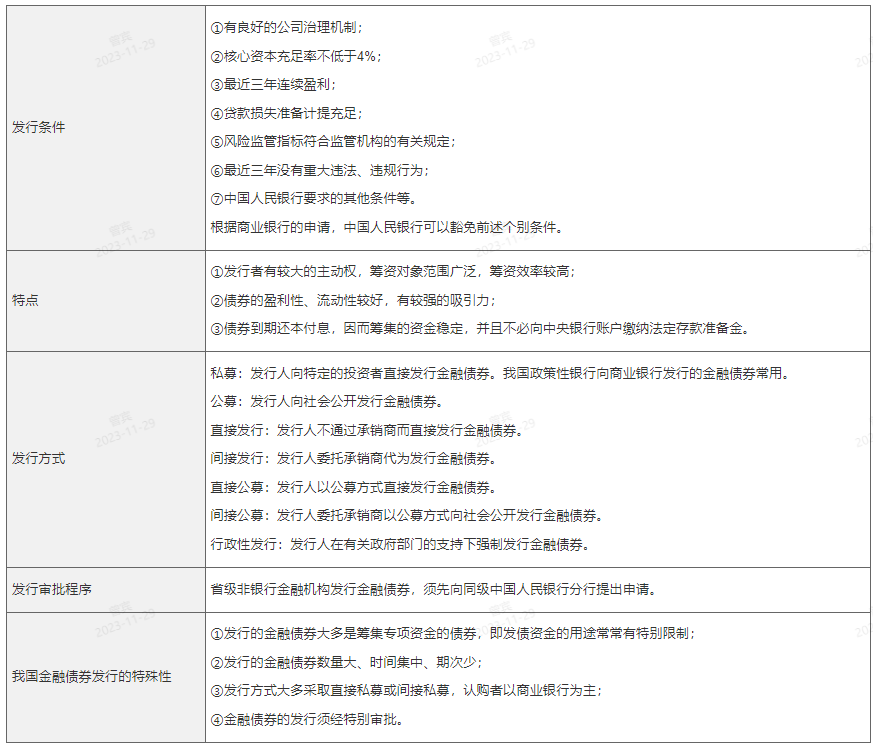873x744 pixels.
Task: Select line ②核心资本充足率不低于4%
Action: coord(296,56)
